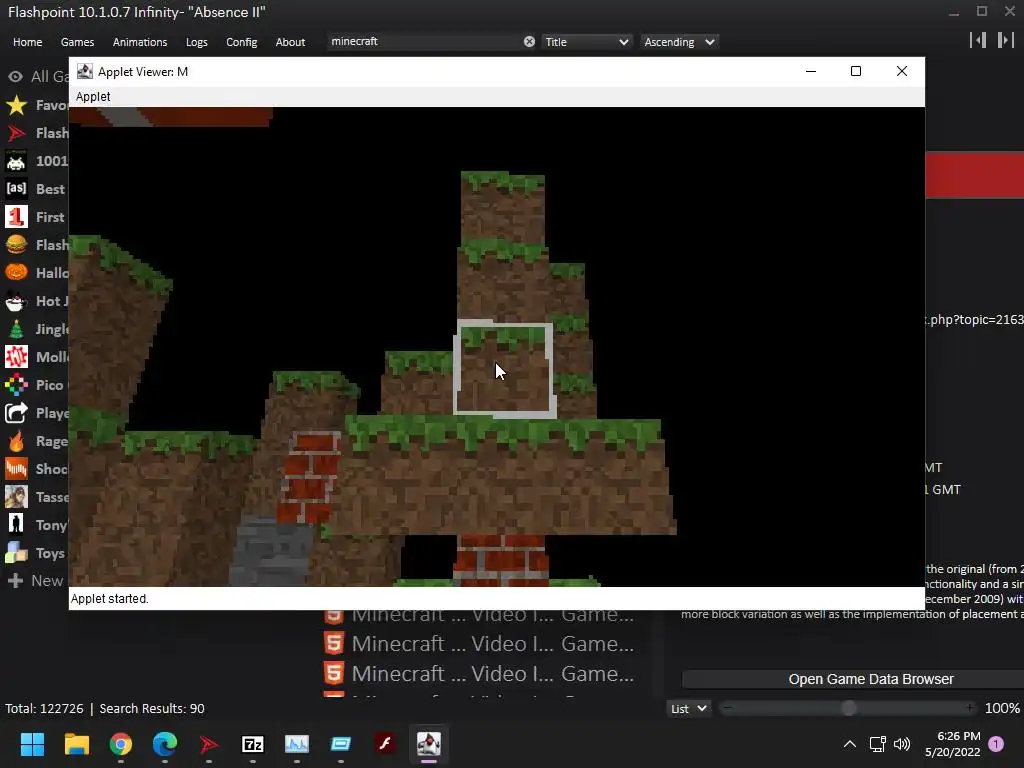Image resolution: width=1024 pixels, height=768 pixels.
Task: Open the clock showing 6:26 PM
Action: 953,744
